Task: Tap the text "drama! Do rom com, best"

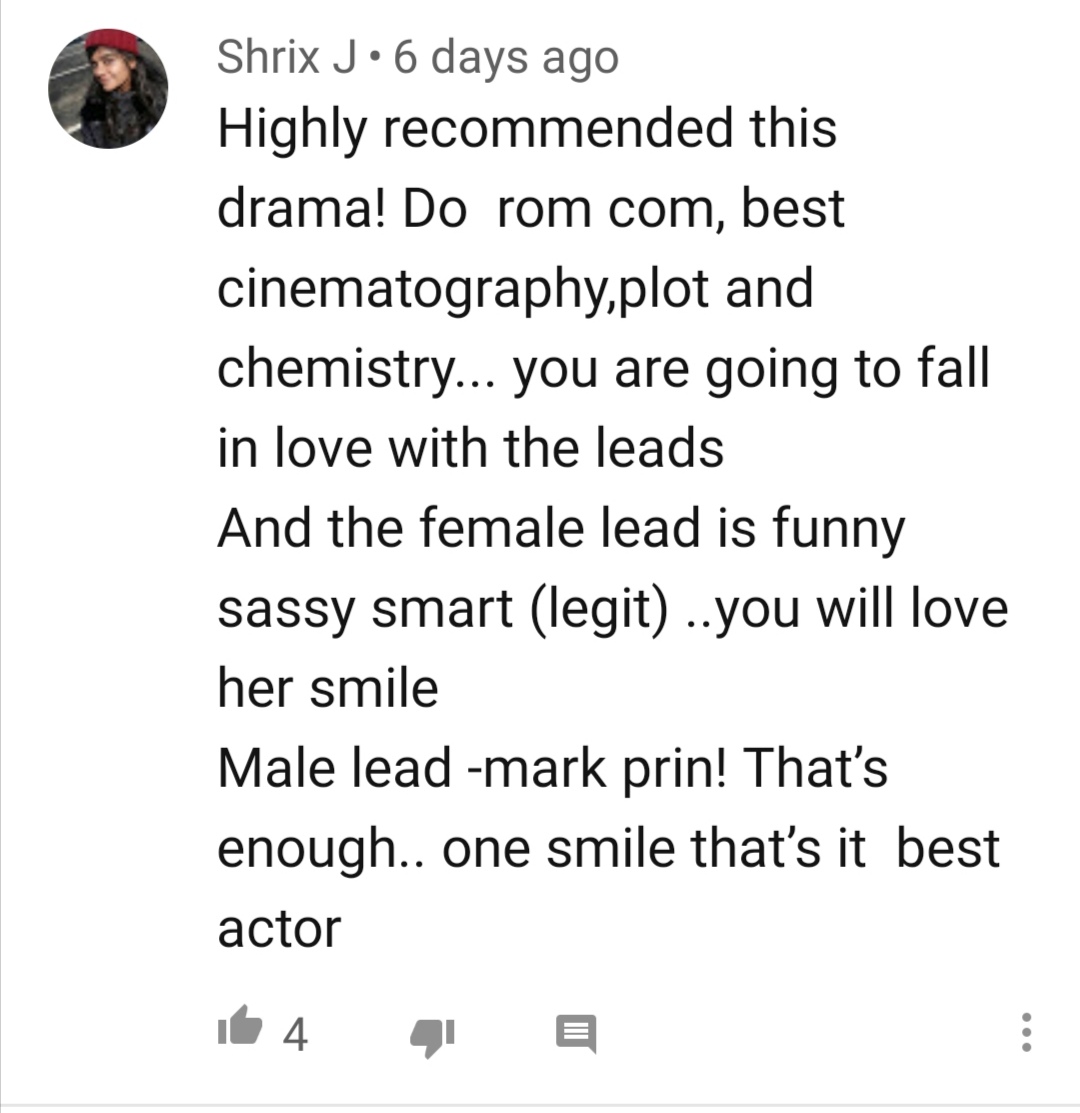Action: point(531,209)
